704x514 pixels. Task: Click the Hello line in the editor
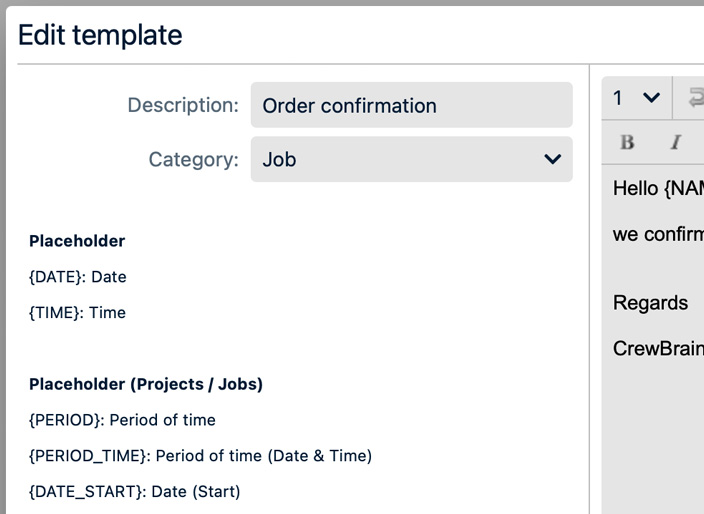[657, 188]
